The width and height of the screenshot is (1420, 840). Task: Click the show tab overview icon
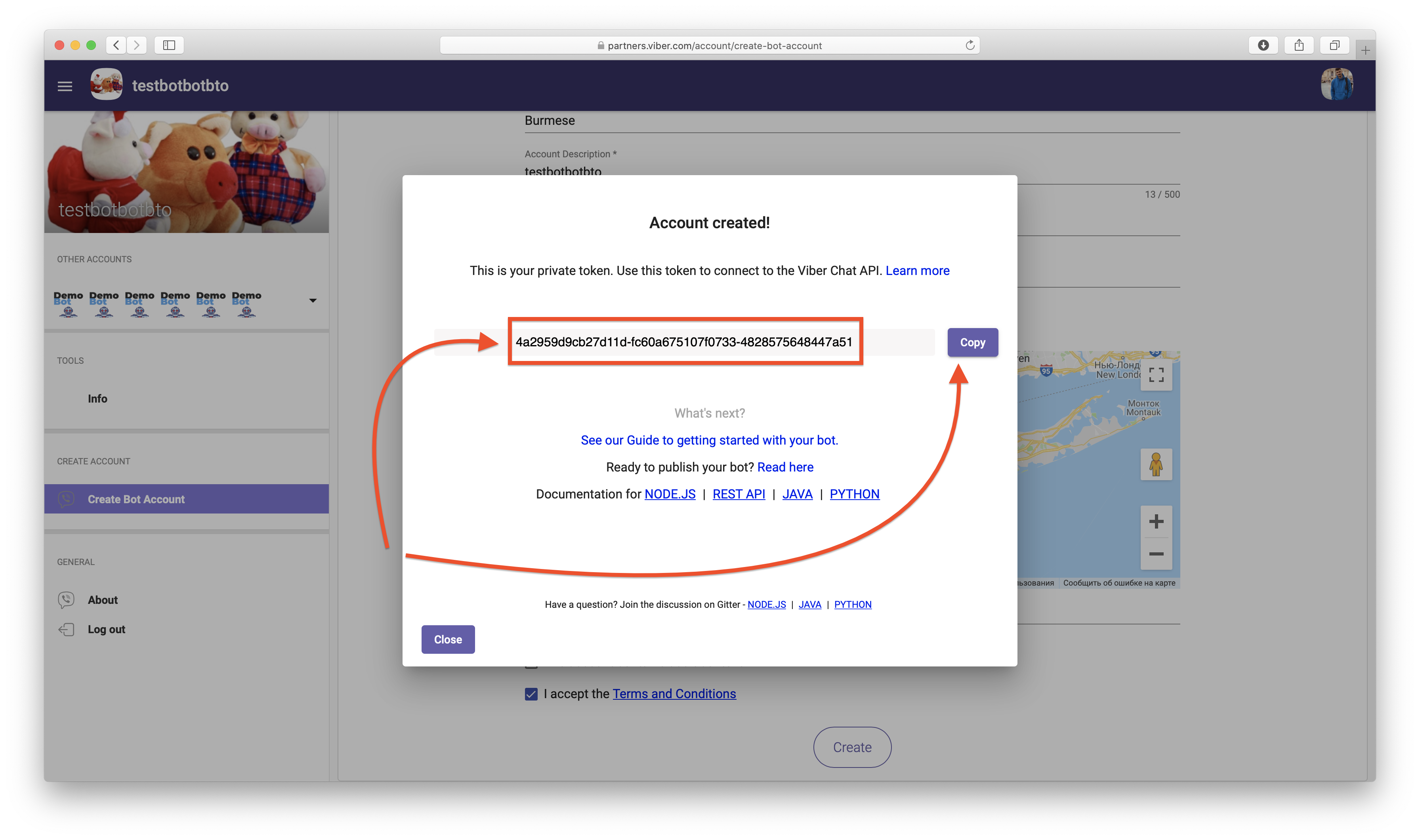point(1334,45)
